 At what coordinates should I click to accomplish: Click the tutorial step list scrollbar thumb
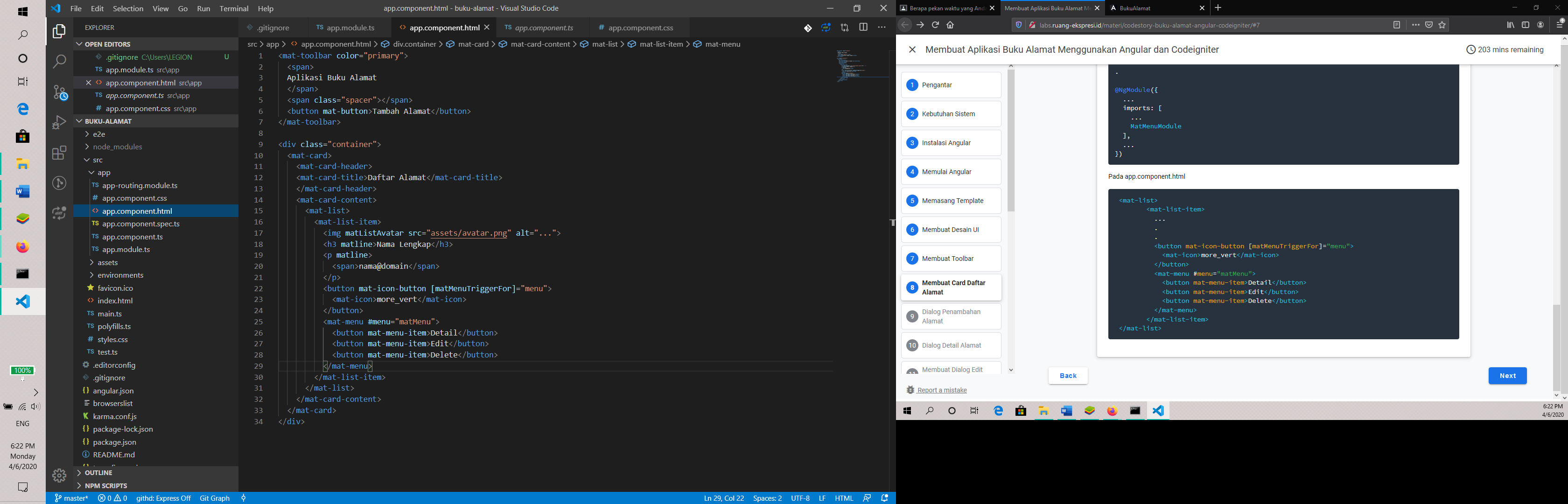(1011, 140)
